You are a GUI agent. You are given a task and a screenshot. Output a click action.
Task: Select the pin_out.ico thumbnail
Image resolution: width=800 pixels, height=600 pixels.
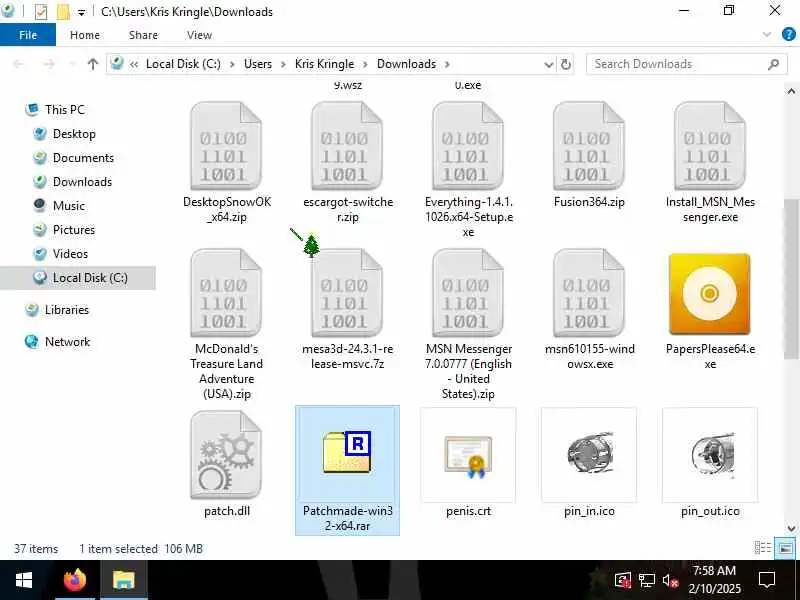pyautogui.click(x=710, y=455)
